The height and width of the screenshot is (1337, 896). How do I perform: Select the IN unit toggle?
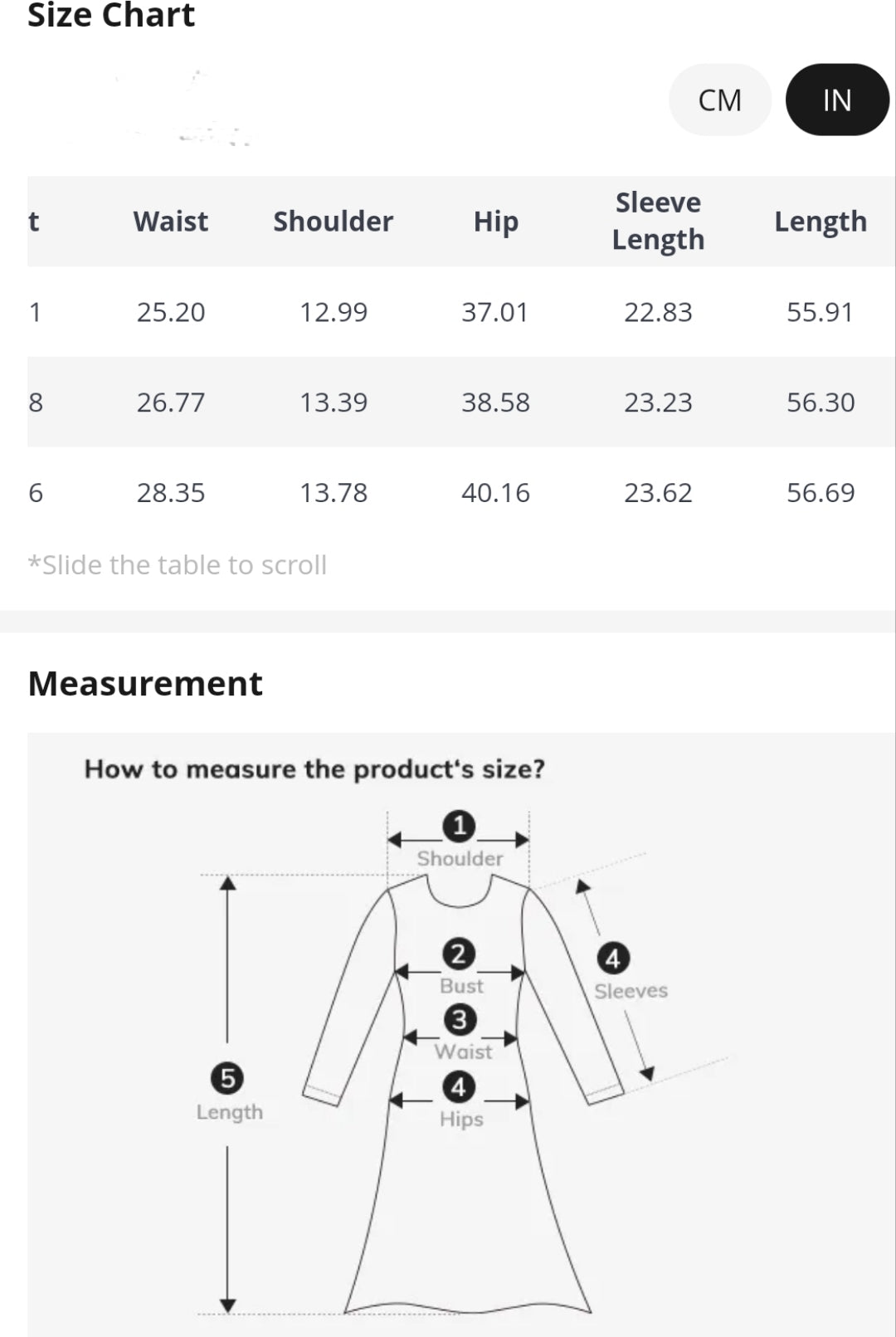coord(836,100)
